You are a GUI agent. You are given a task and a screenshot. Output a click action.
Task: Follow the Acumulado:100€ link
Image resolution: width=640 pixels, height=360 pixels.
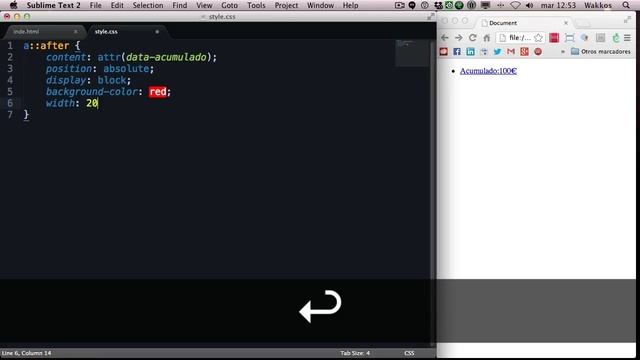tap(488, 71)
